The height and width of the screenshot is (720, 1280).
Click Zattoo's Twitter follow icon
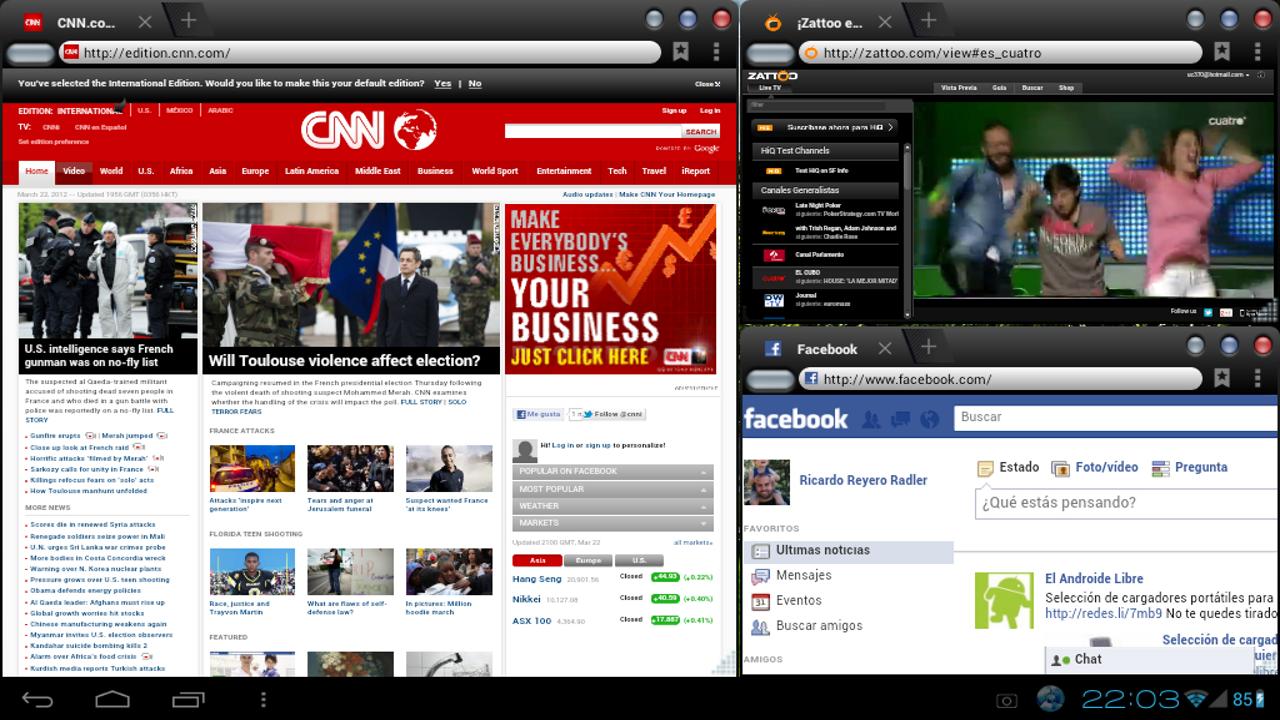tap(1208, 312)
